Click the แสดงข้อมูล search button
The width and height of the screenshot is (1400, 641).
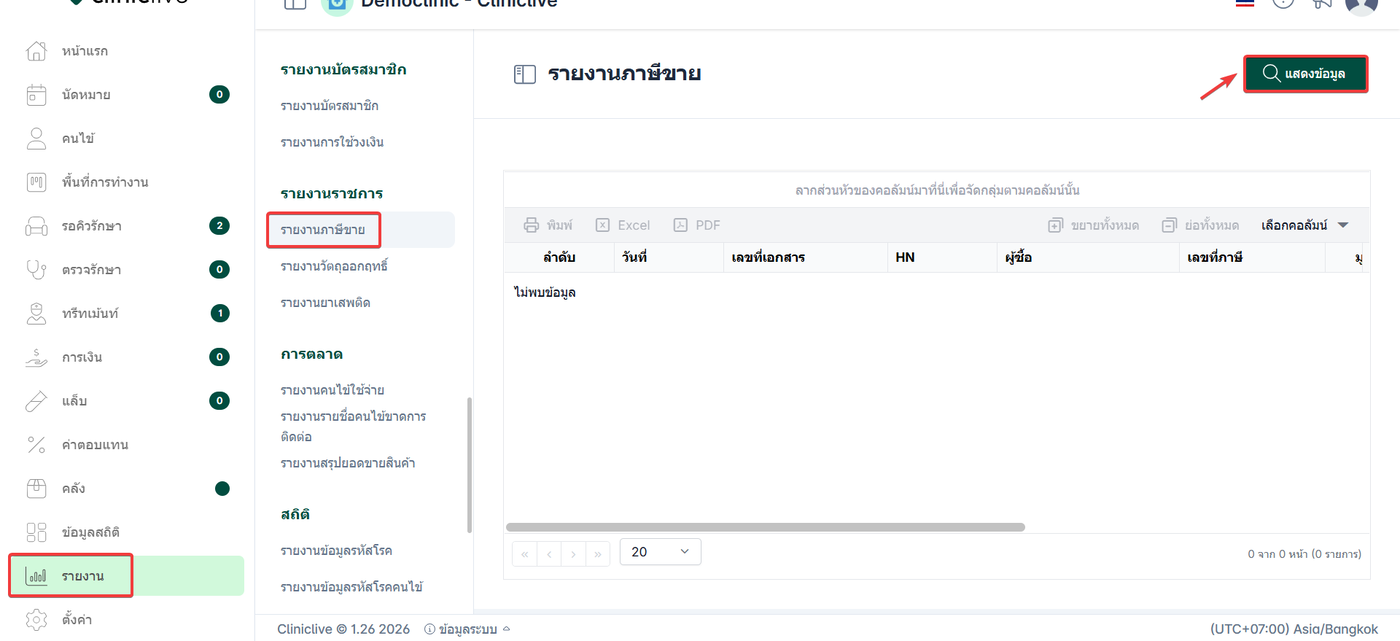pos(1305,73)
